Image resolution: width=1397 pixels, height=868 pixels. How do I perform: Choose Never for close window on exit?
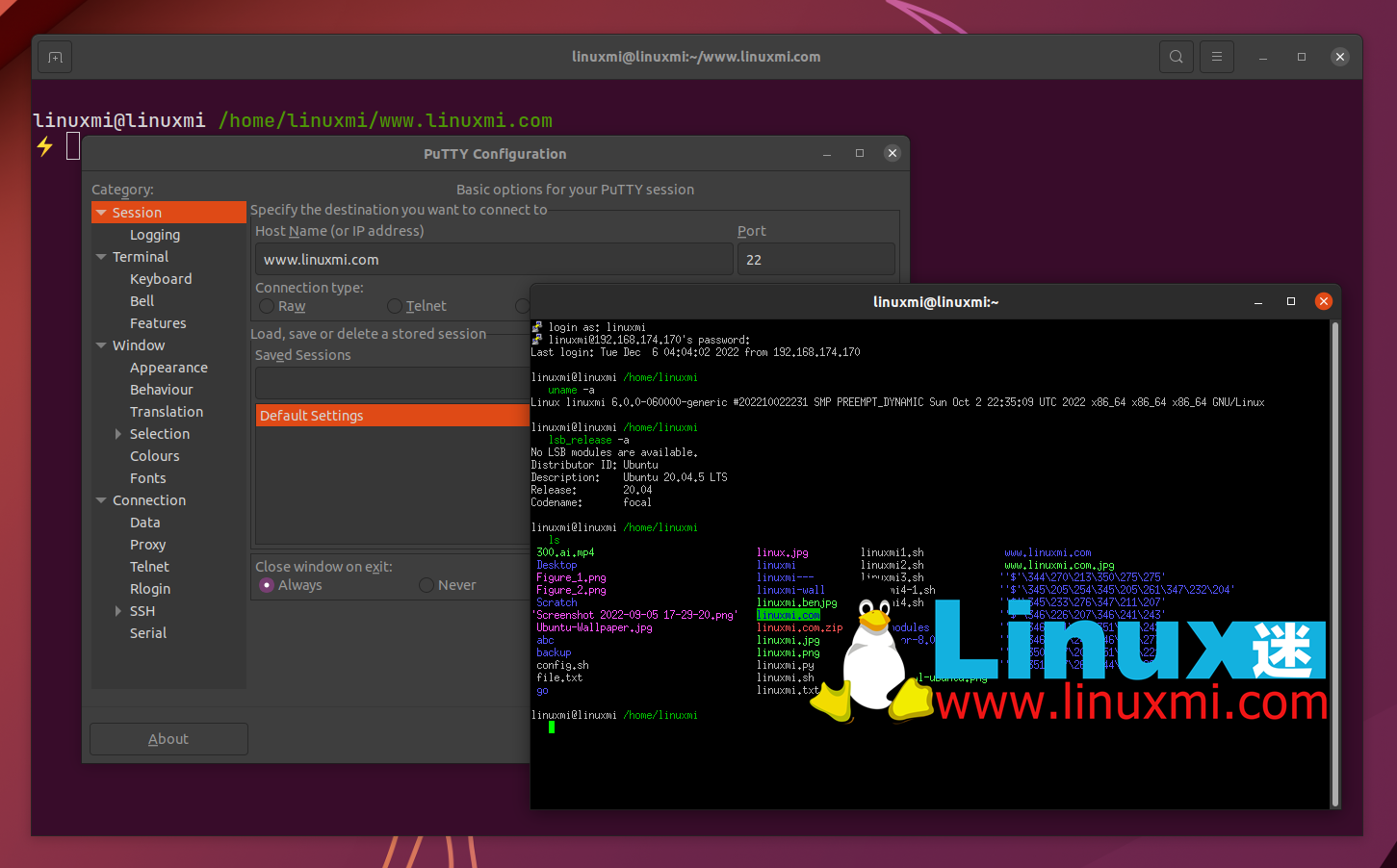[x=425, y=584]
